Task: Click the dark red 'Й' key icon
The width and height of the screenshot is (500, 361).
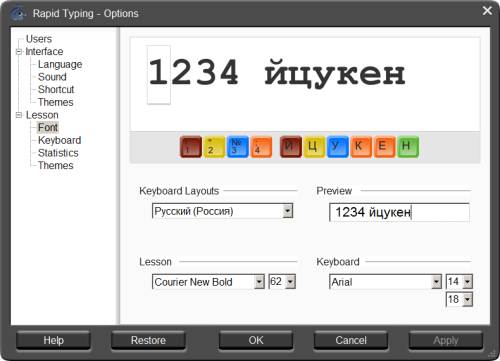Action: [291, 146]
